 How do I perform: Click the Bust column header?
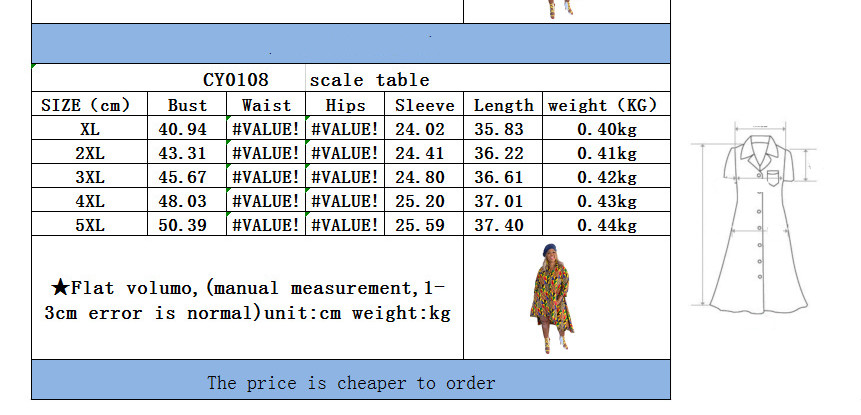187,105
